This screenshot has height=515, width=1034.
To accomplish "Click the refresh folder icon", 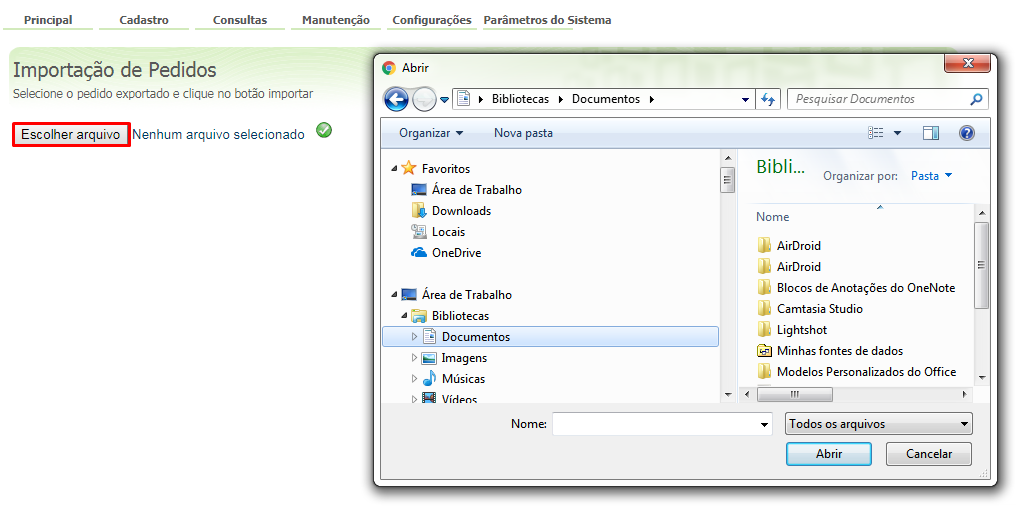I will pyautogui.click(x=768, y=99).
